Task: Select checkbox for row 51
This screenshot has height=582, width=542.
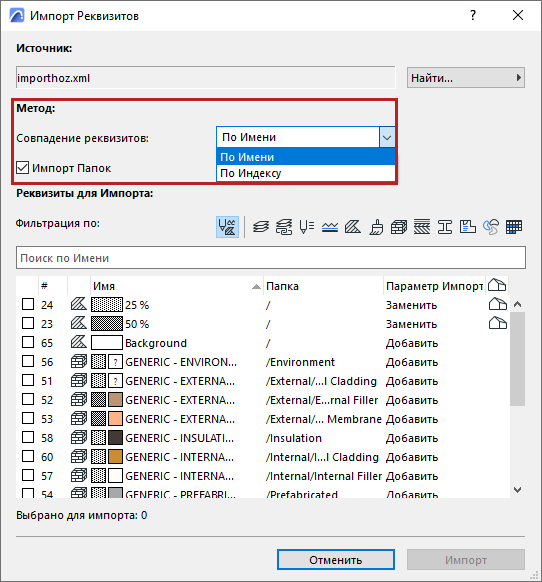Action: [x=28, y=380]
